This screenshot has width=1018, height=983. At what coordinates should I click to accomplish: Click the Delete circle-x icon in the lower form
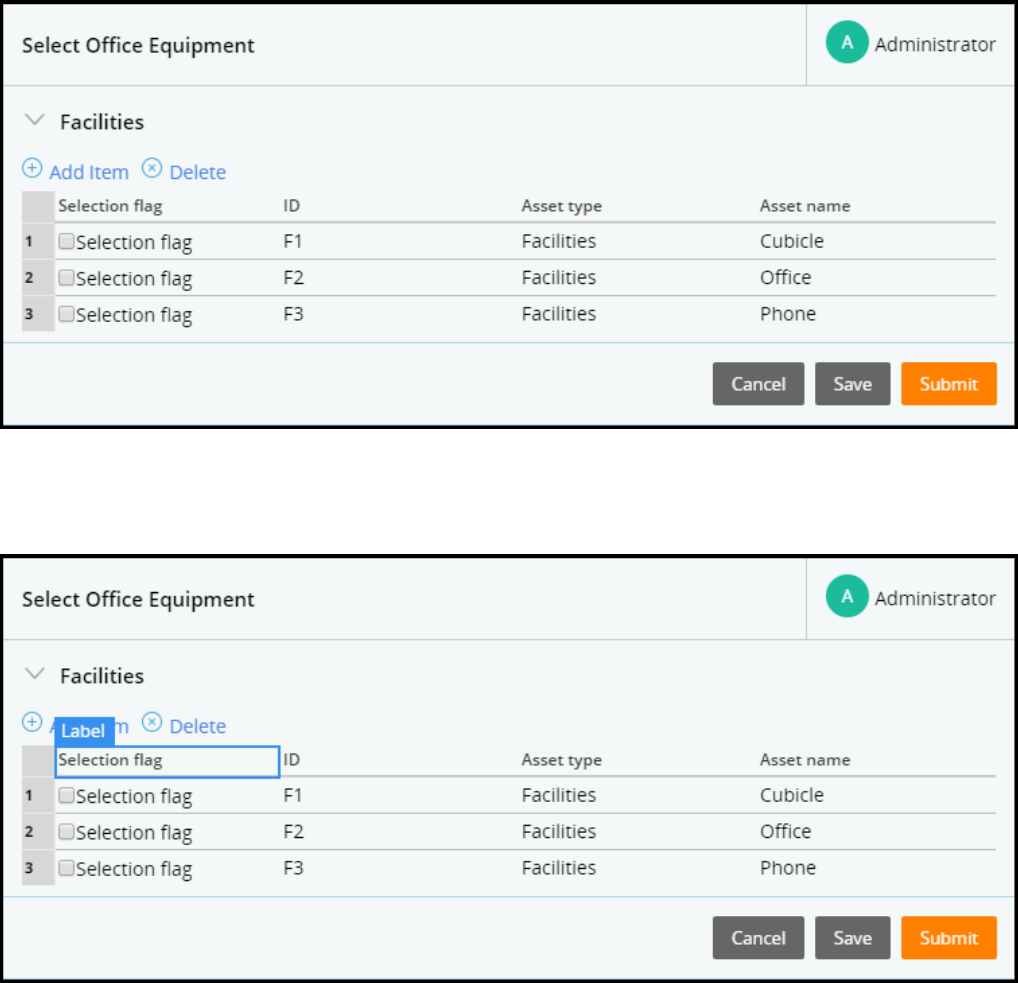[151, 722]
